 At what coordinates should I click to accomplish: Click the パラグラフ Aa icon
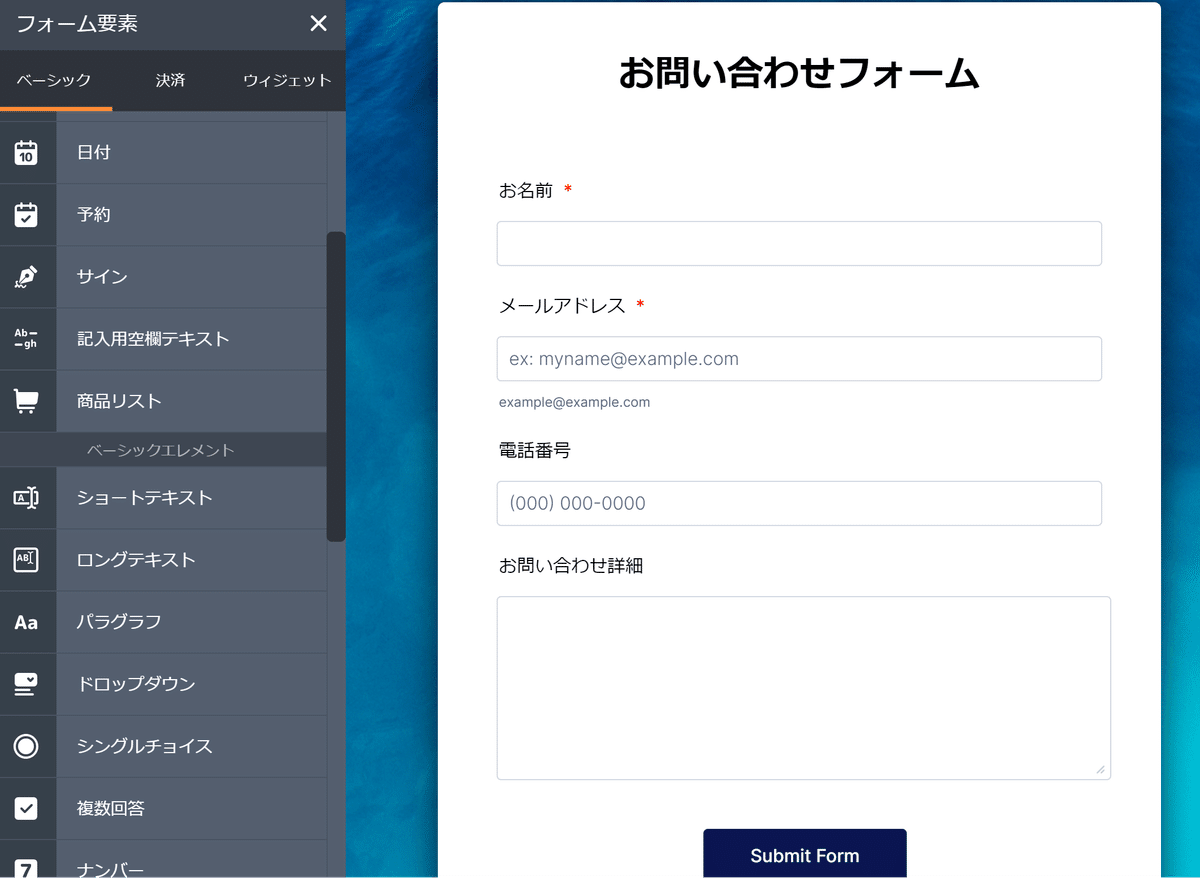(x=26, y=622)
